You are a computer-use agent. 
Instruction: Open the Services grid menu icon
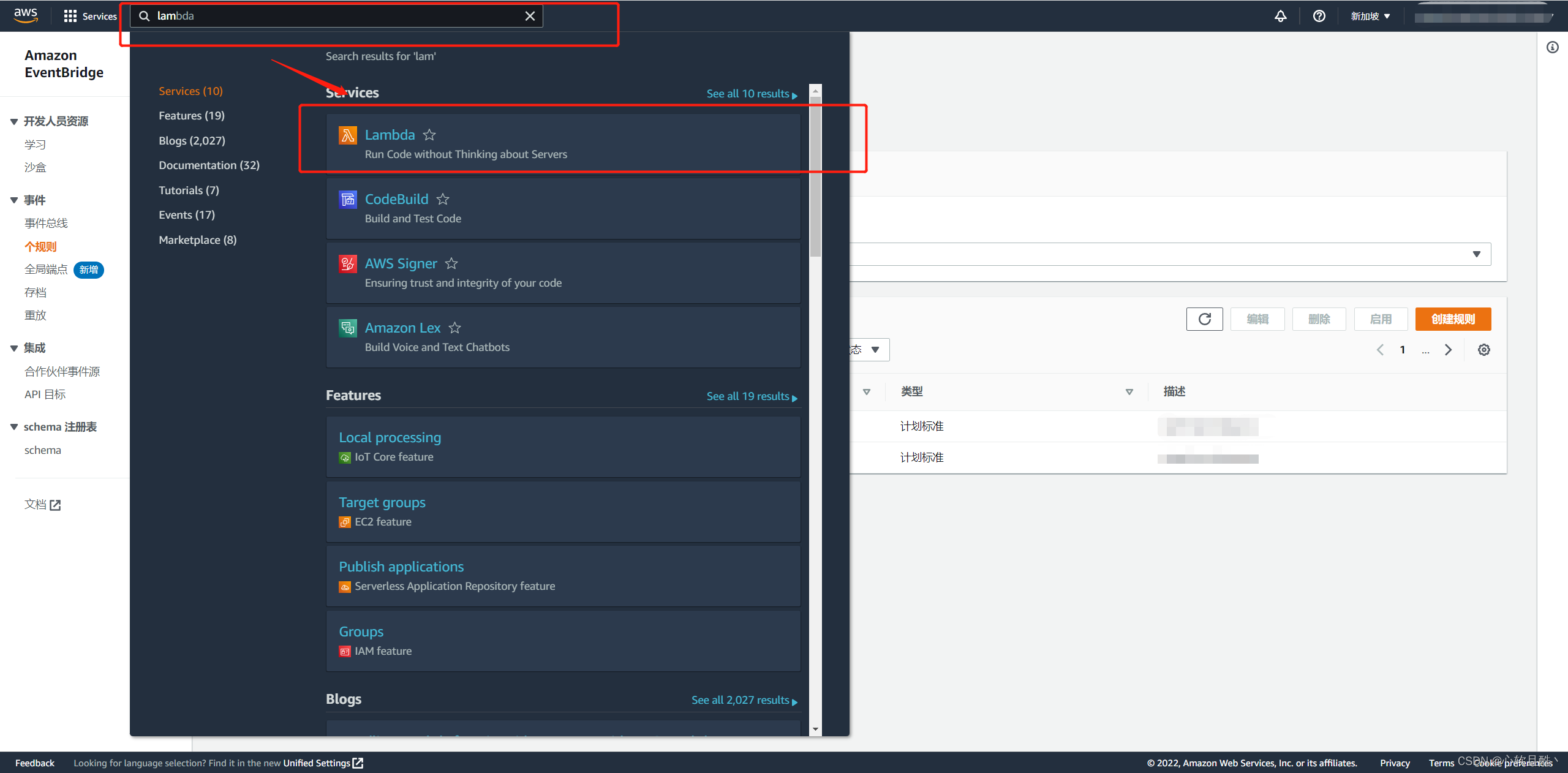[x=70, y=16]
